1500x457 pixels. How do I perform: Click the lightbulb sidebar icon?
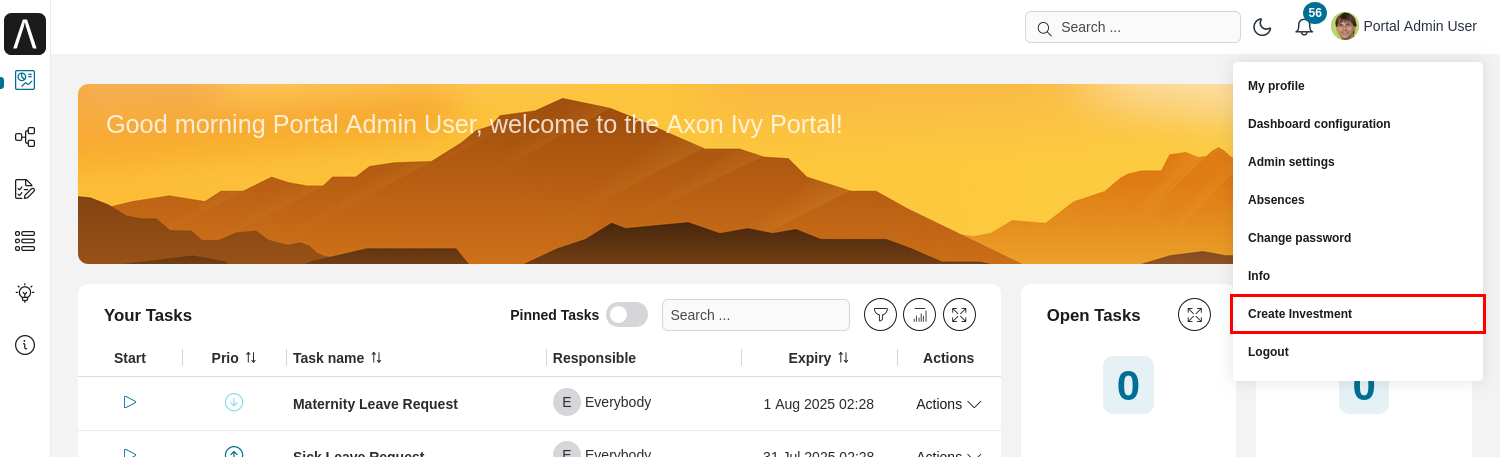click(25, 293)
